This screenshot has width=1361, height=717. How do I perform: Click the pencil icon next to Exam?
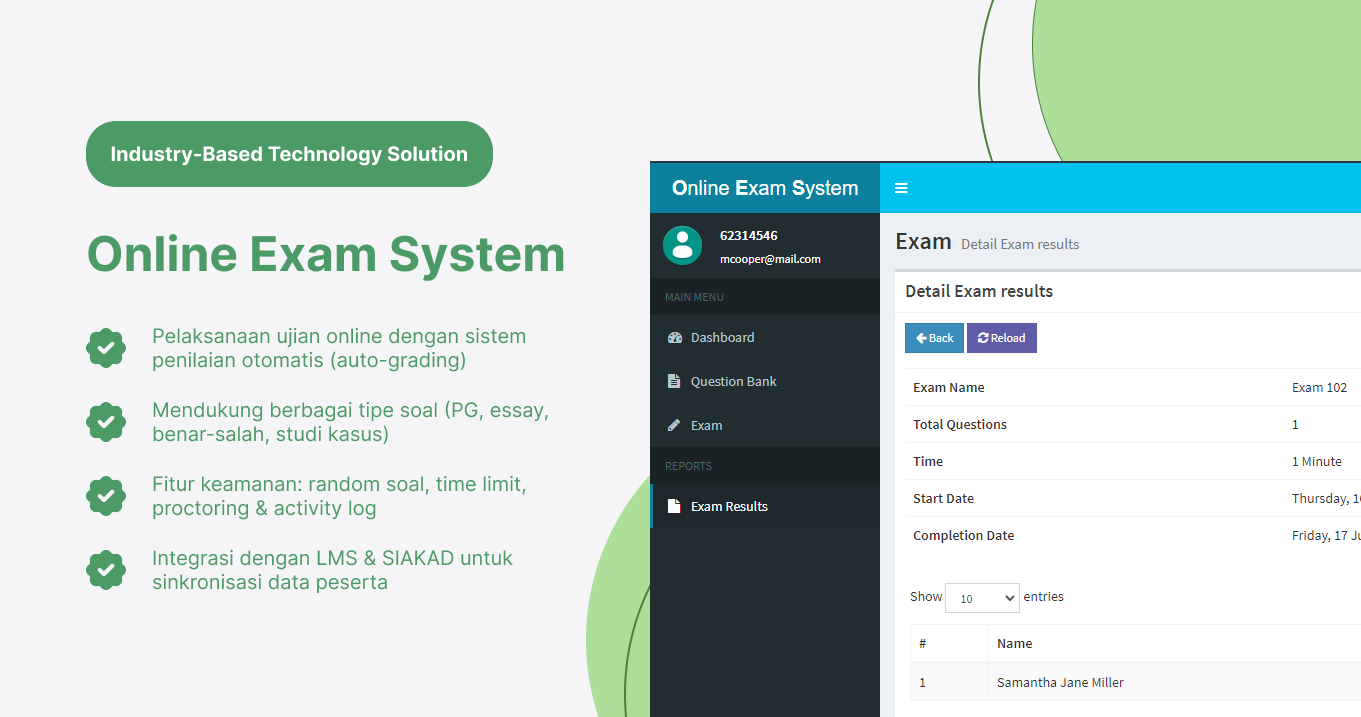[x=676, y=425]
